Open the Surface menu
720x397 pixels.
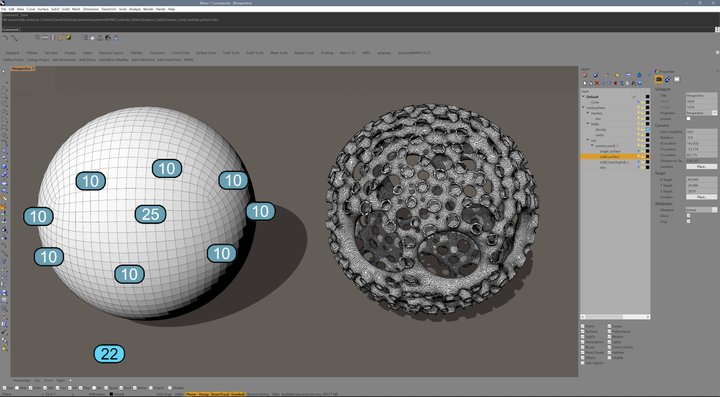point(43,9)
